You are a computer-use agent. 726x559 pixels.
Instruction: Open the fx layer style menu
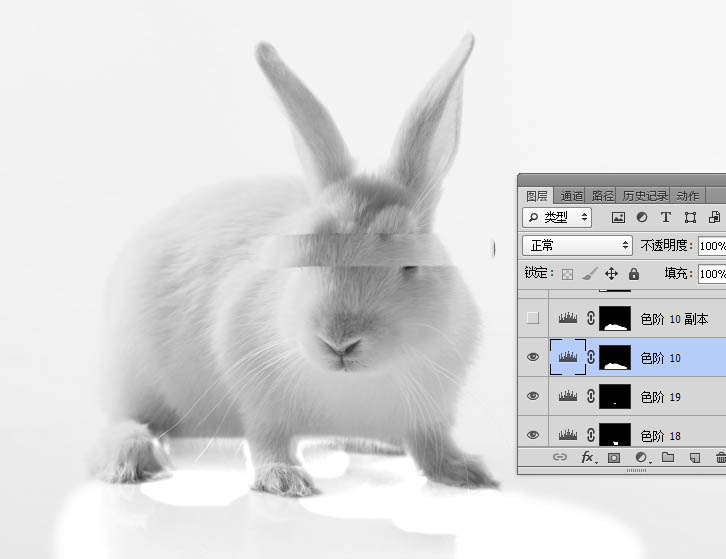[x=588, y=458]
